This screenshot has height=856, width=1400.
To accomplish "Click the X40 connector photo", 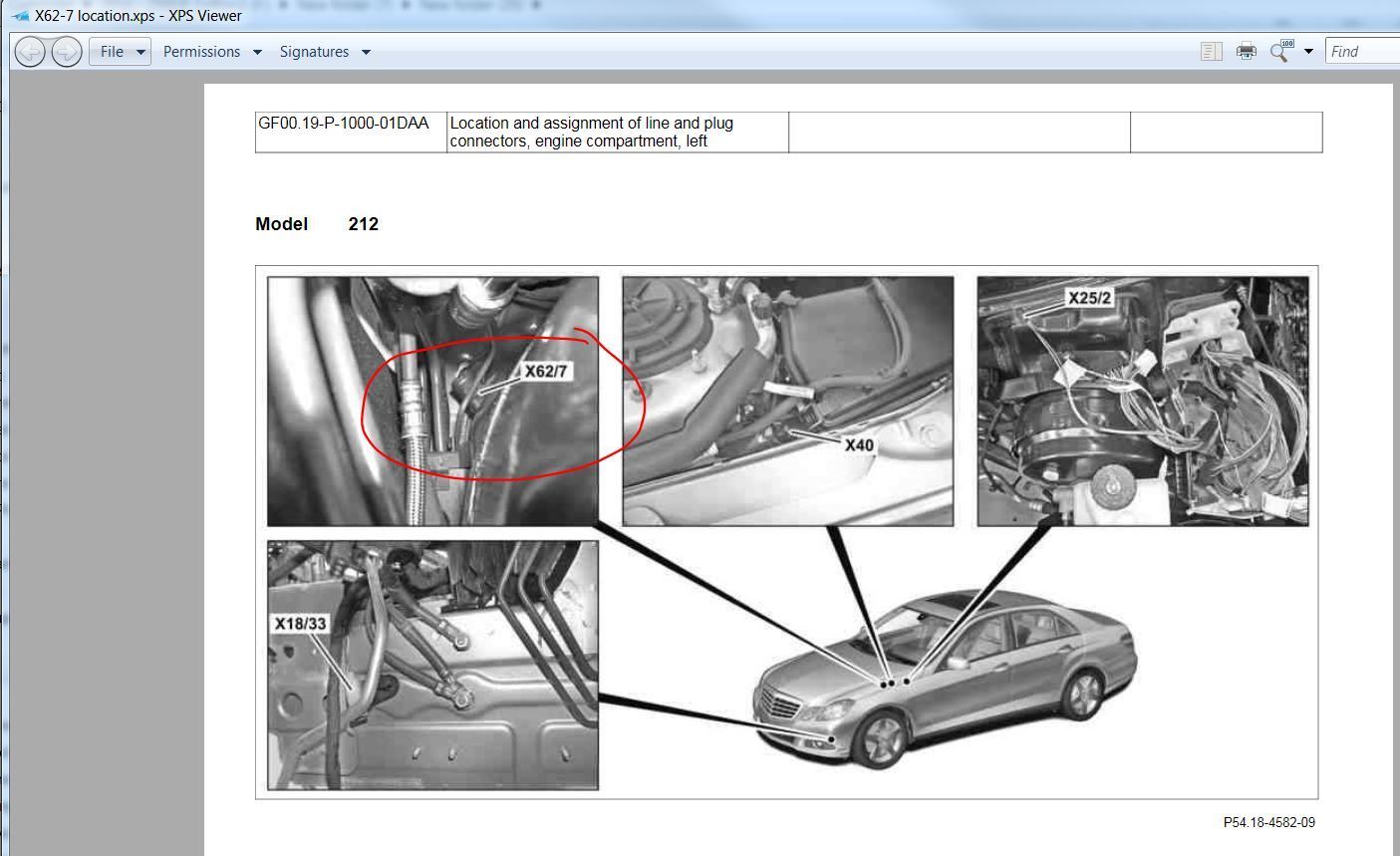I will click(787, 401).
